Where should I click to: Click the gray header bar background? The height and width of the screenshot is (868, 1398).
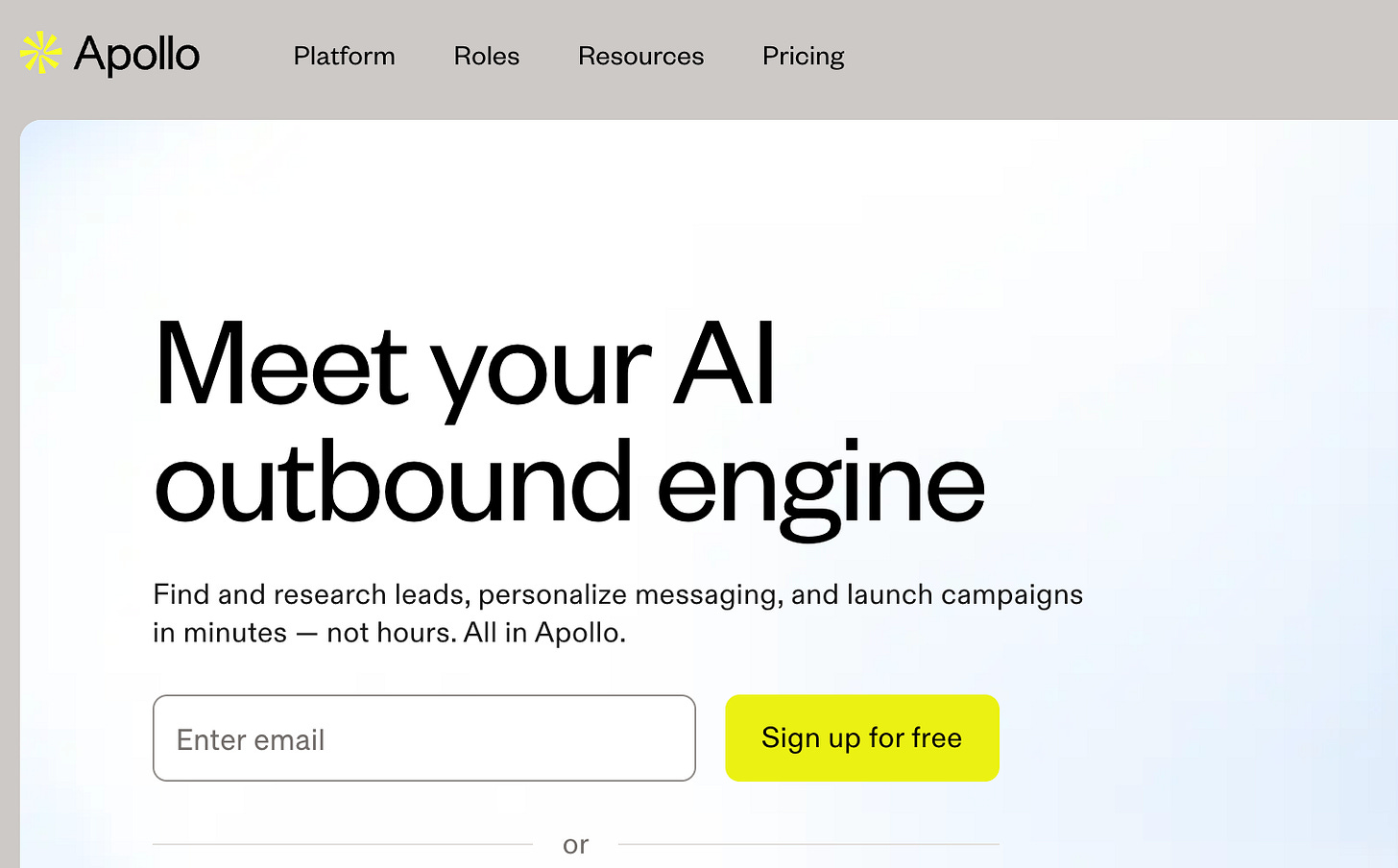coord(1104,55)
